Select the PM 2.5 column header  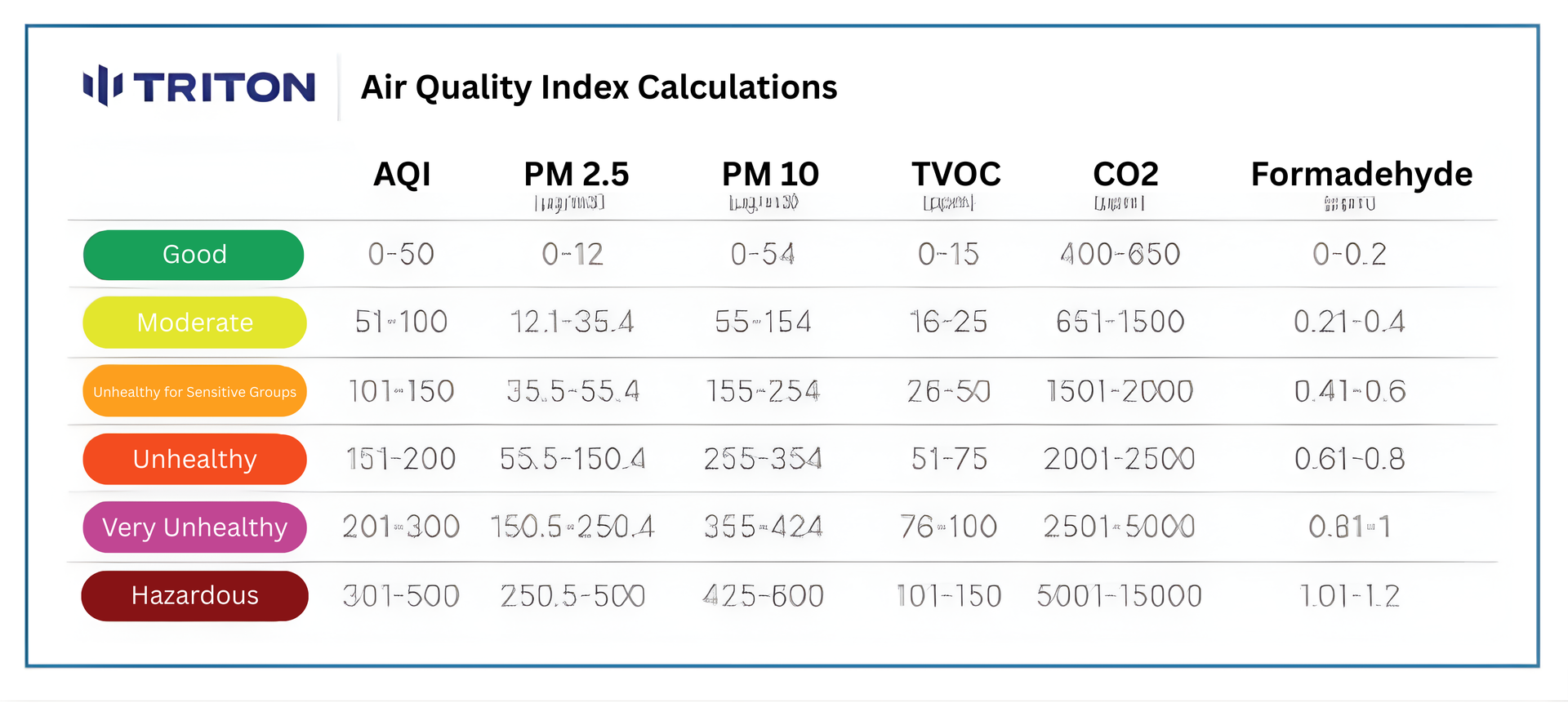576,174
